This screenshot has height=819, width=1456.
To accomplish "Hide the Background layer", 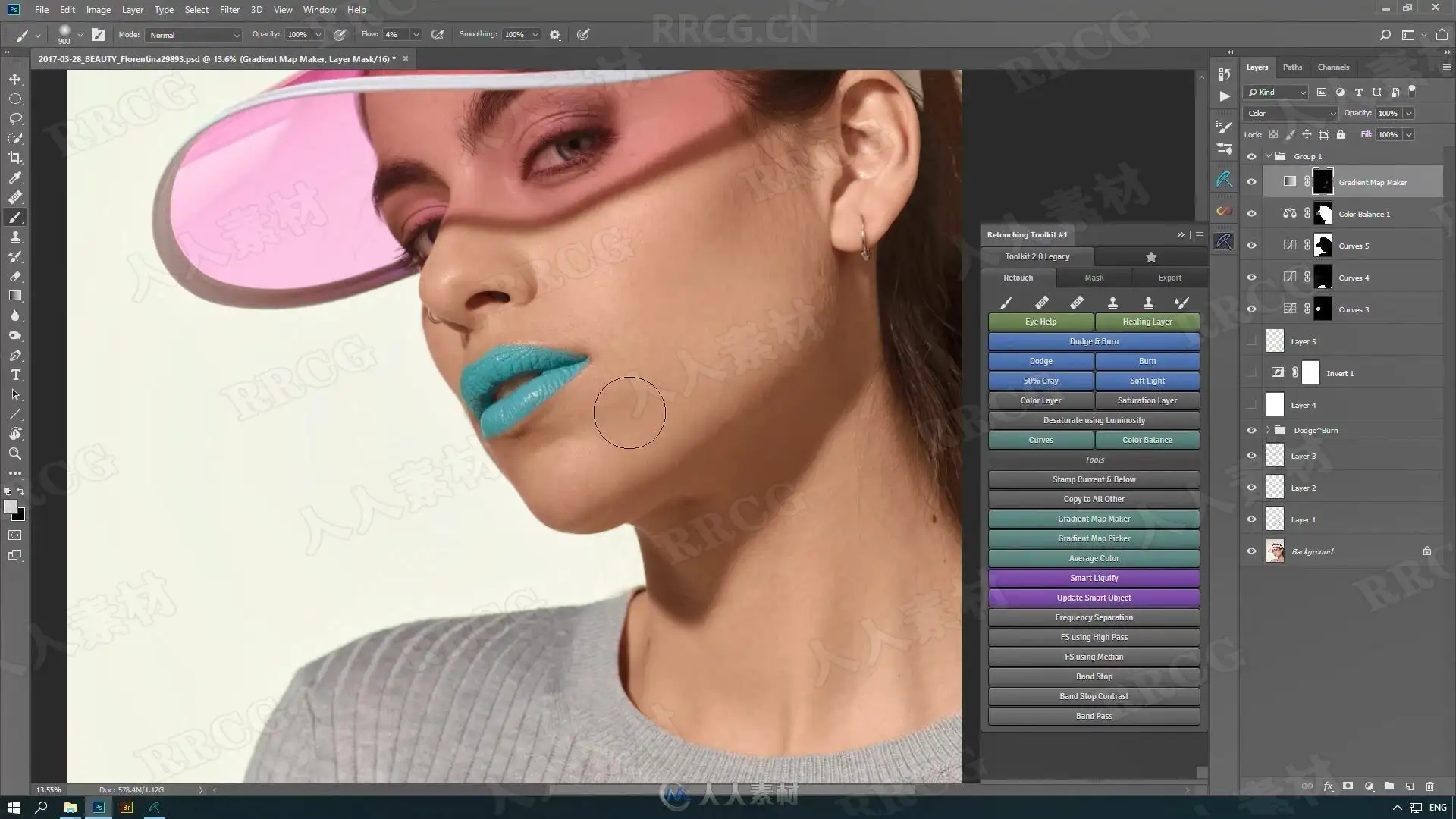I will click(1251, 551).
